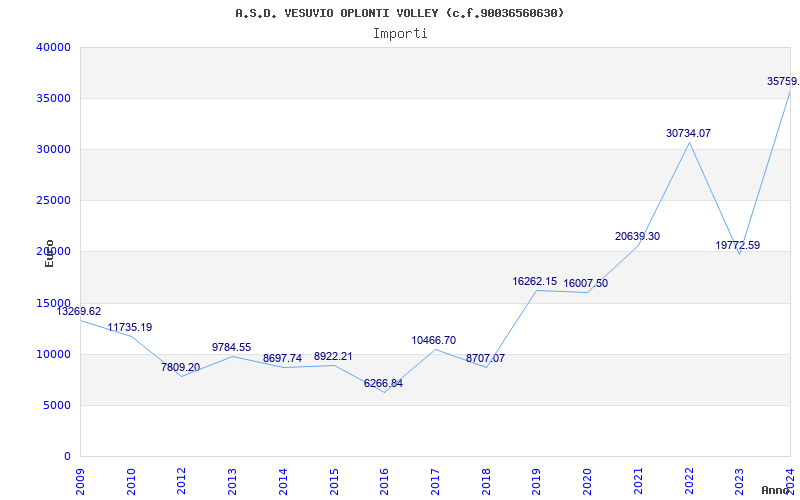The width and height of the screenshot is (800, 500).
Task: Click data label 8922.21
Action: click(x=333, y=357)
